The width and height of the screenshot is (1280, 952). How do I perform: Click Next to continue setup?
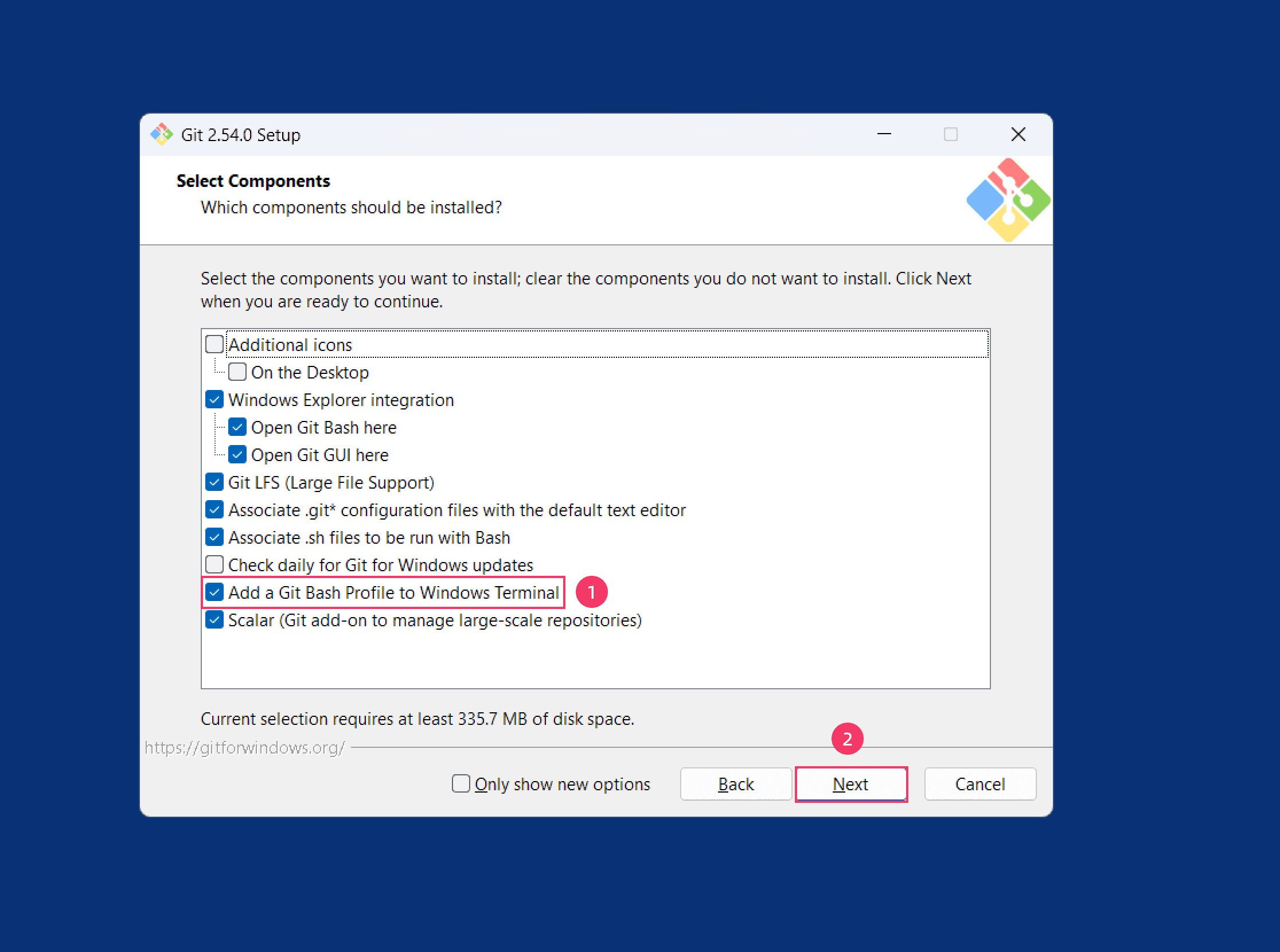click(x=851, y=784)
